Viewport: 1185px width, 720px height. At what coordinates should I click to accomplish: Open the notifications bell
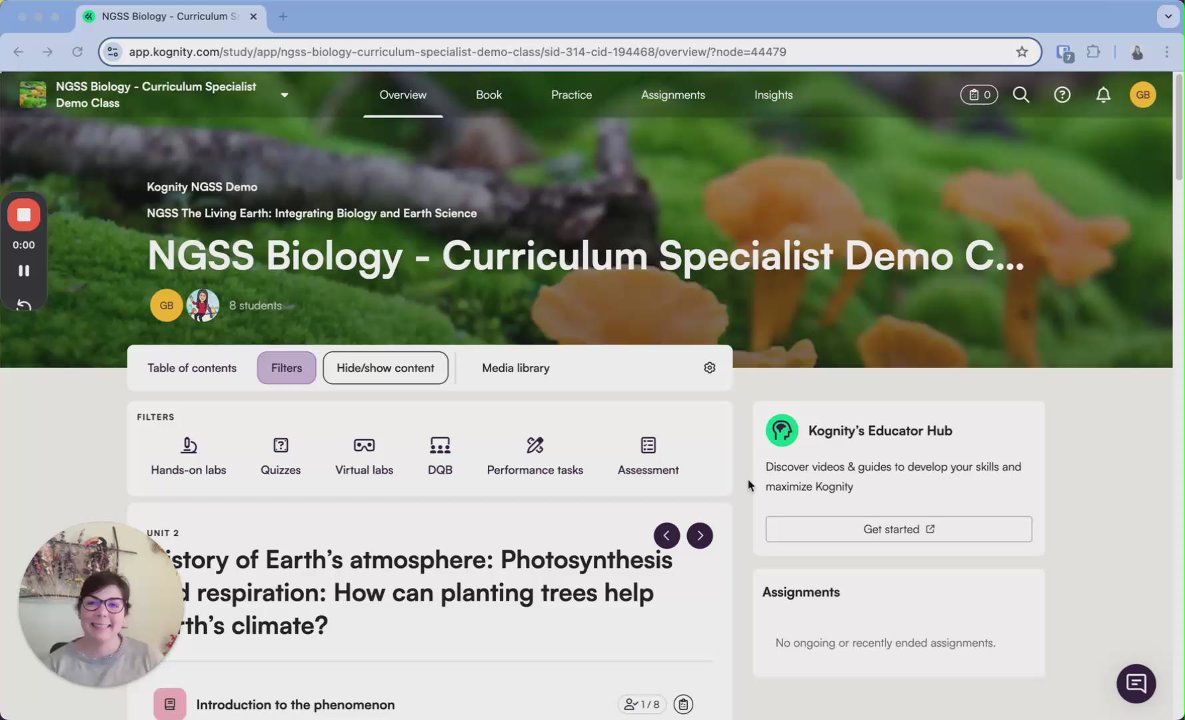click(1103, 94)
